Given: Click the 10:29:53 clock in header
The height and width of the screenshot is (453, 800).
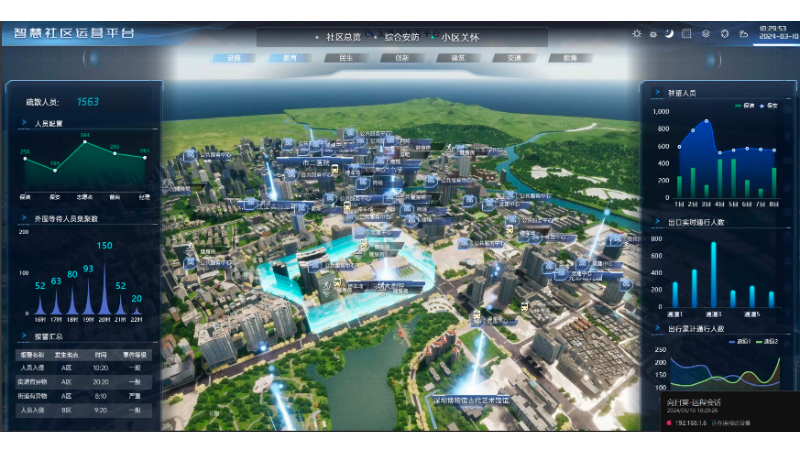Looking at the screenshot, I should click(773, 29).
